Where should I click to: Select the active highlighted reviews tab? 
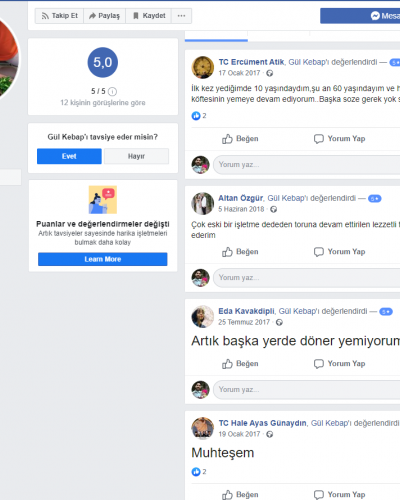(216, 36)
